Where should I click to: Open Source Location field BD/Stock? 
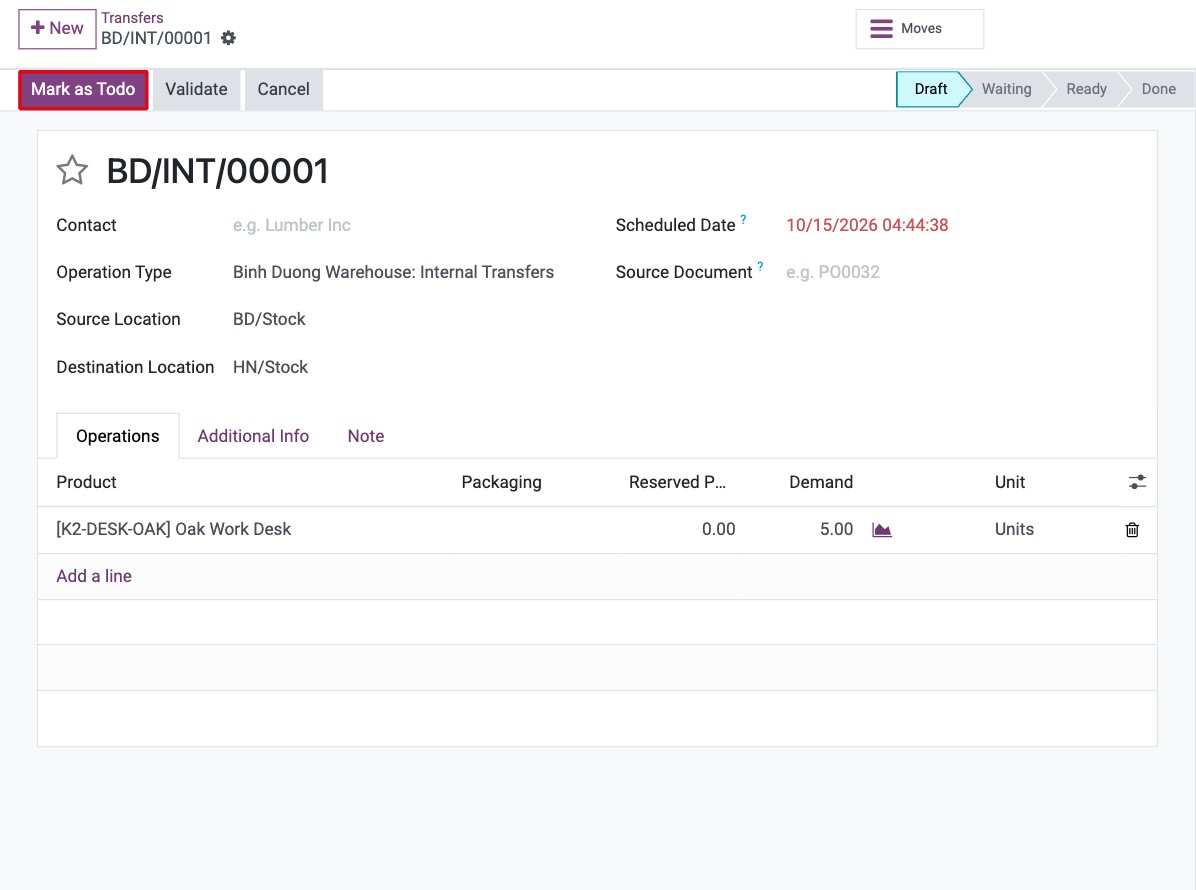[x=404, y=320]
